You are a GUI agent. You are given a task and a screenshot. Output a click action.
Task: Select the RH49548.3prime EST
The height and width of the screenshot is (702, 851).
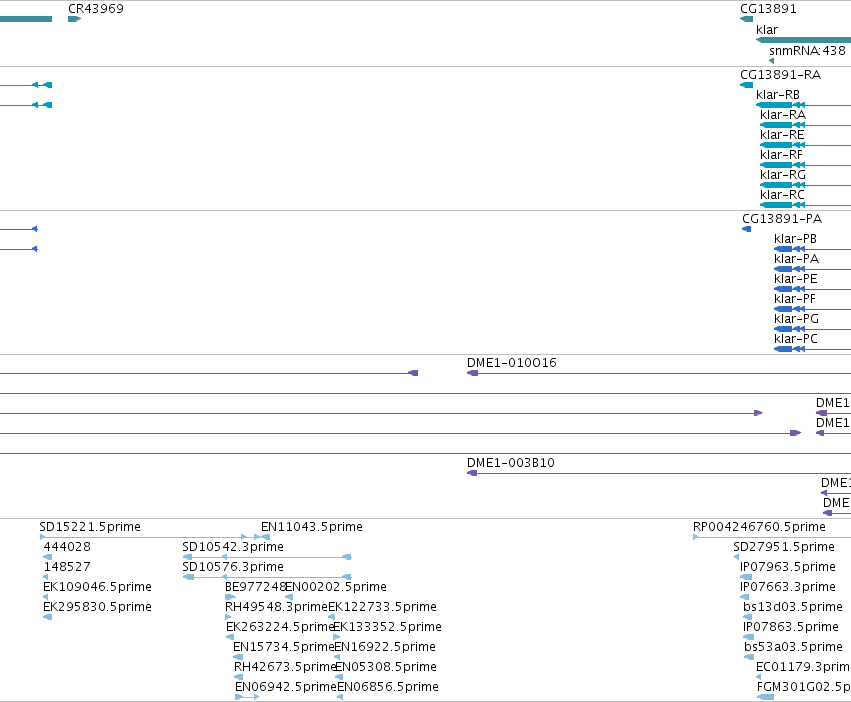[276, 607]
